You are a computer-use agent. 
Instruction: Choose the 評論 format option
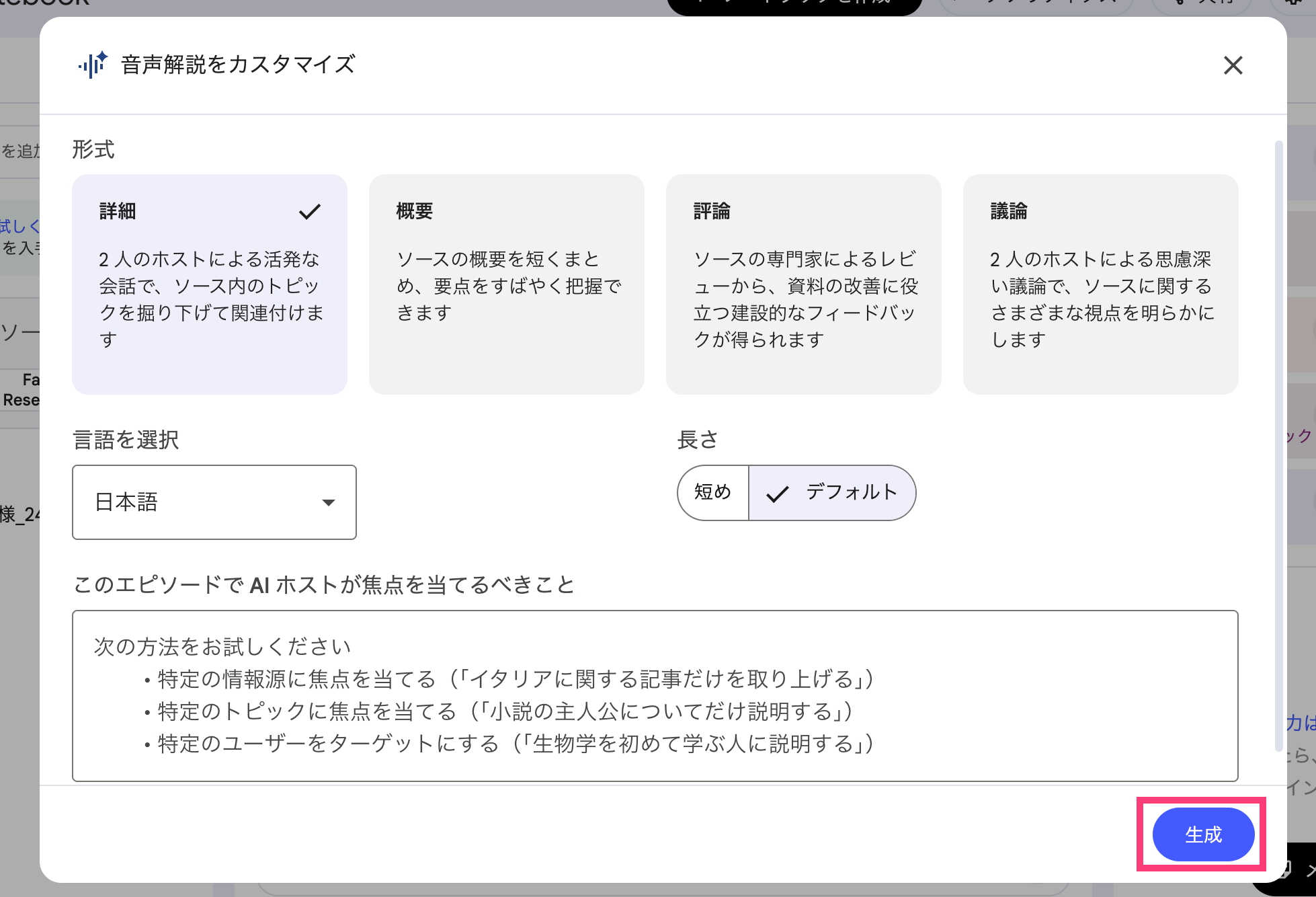pyautogui.click(x=803, y=284)
